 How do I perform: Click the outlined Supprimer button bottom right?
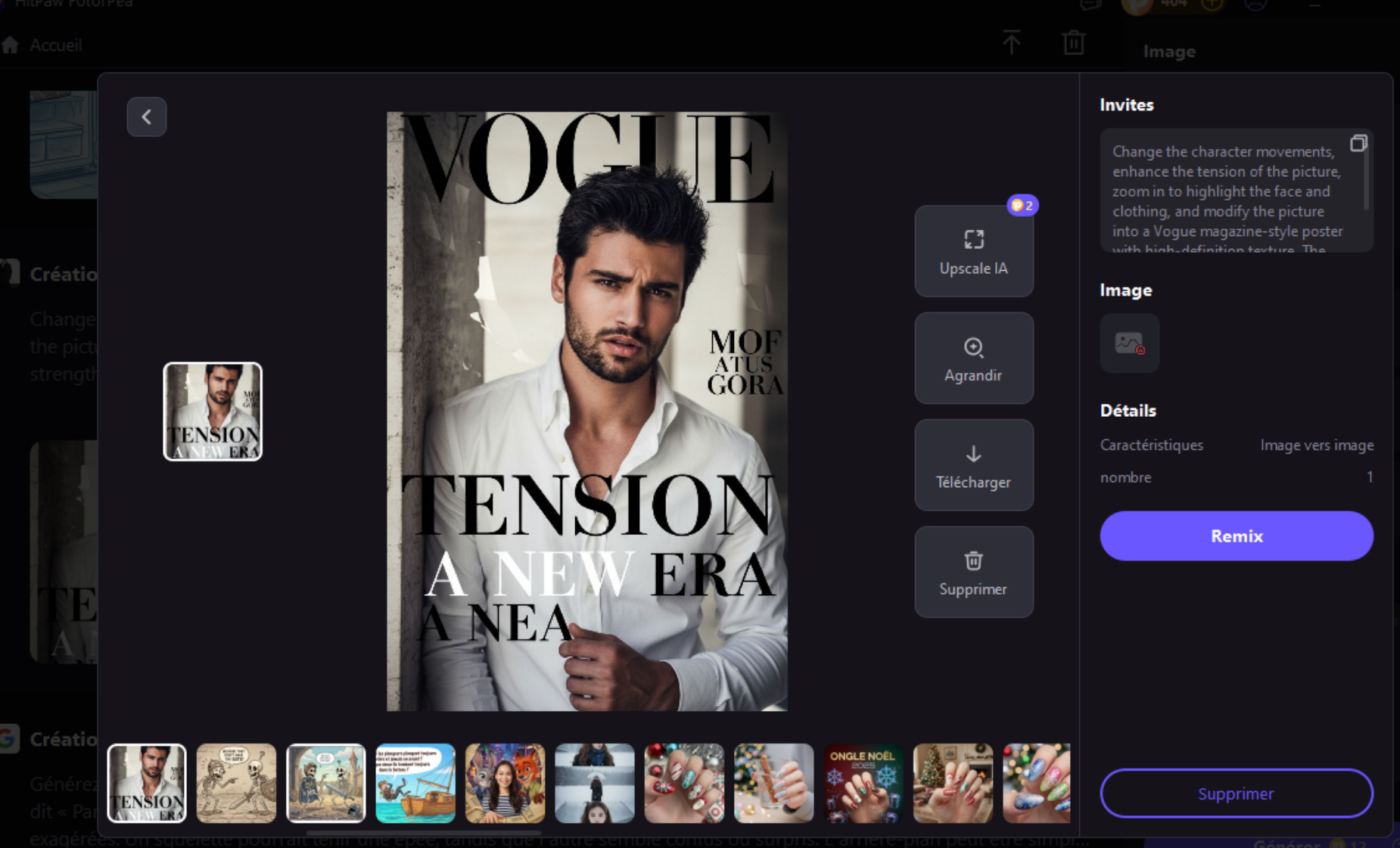tap(1236, 794)
